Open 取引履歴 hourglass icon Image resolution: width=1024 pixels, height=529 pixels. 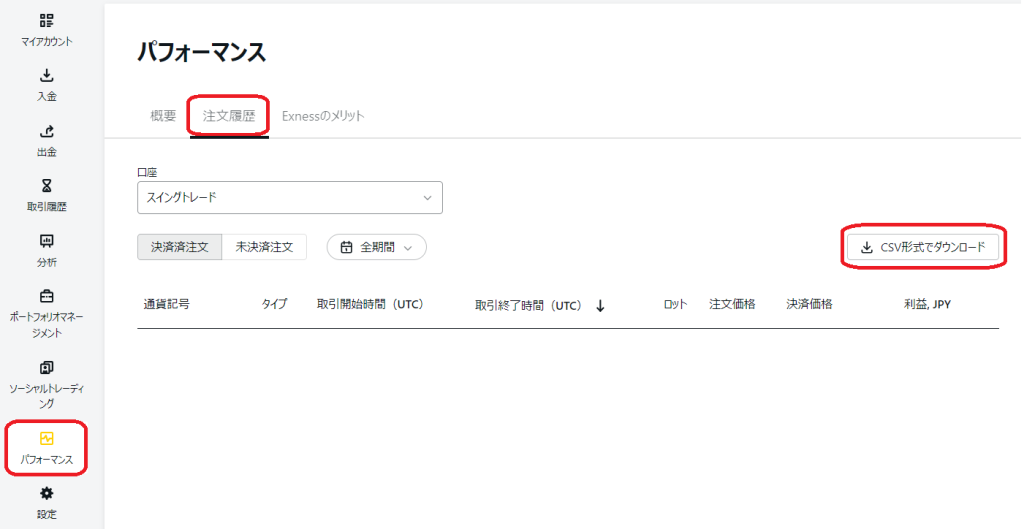pyautogui.click(x=47, y=186)
